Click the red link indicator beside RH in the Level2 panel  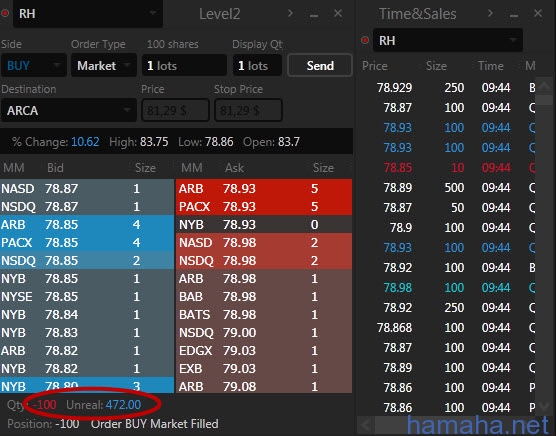click(5, 13)
